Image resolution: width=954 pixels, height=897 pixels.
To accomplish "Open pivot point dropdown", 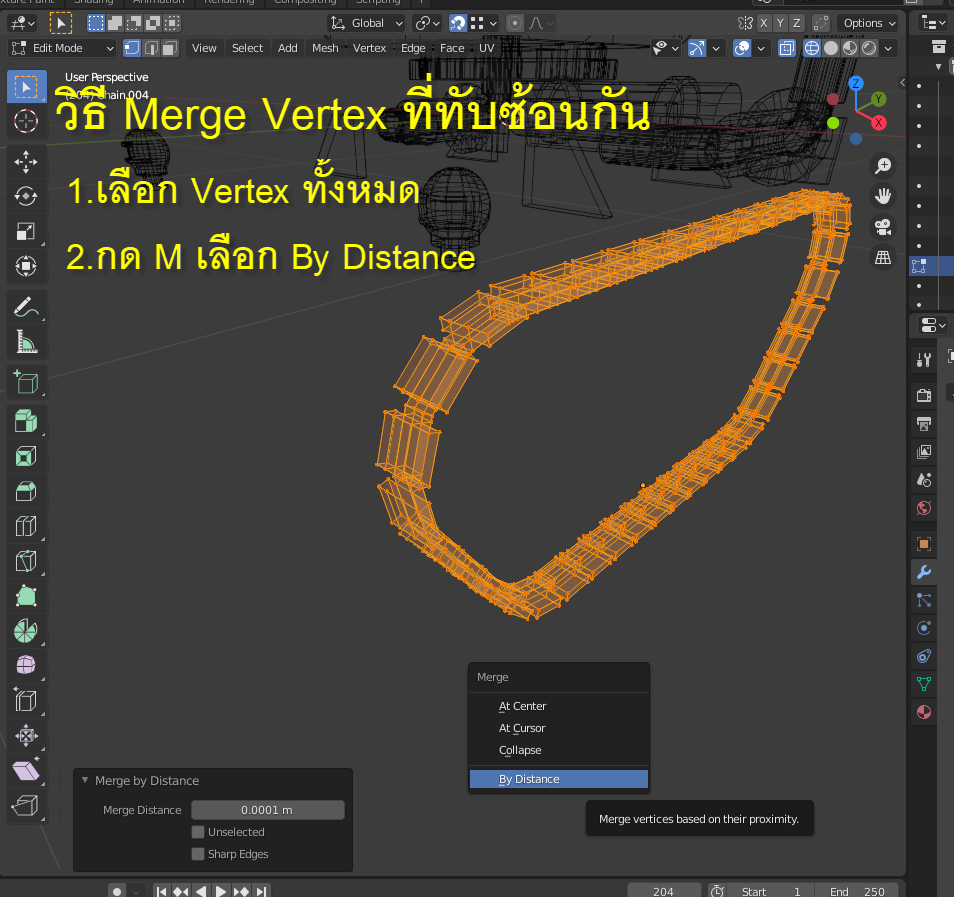I will pyautogui.click(x=427, y=23).
